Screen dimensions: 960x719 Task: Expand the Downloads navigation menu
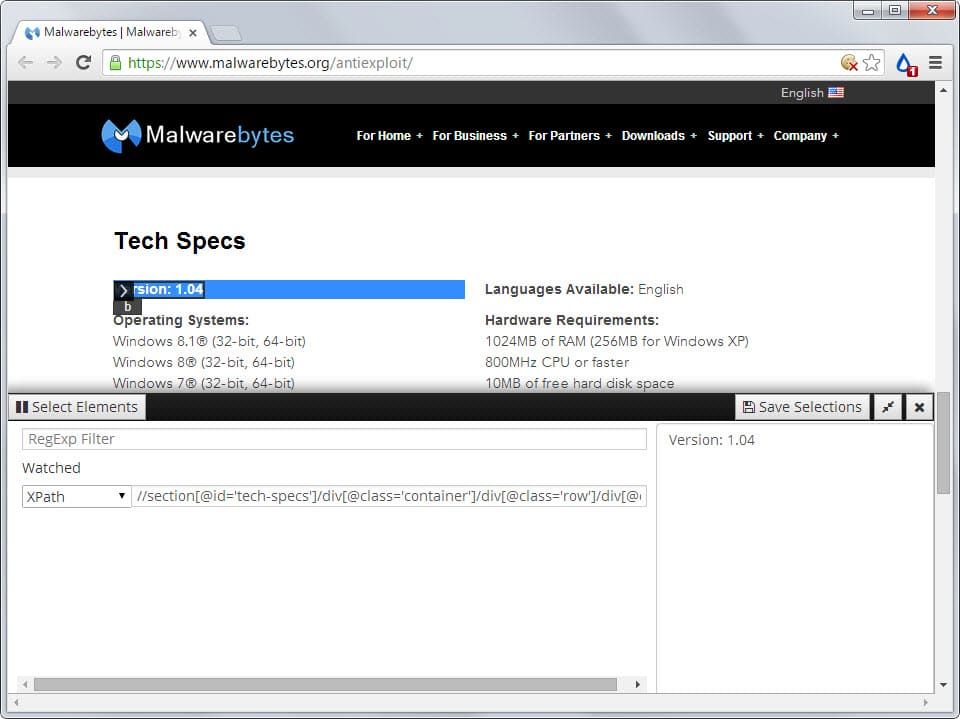[658, 136]
